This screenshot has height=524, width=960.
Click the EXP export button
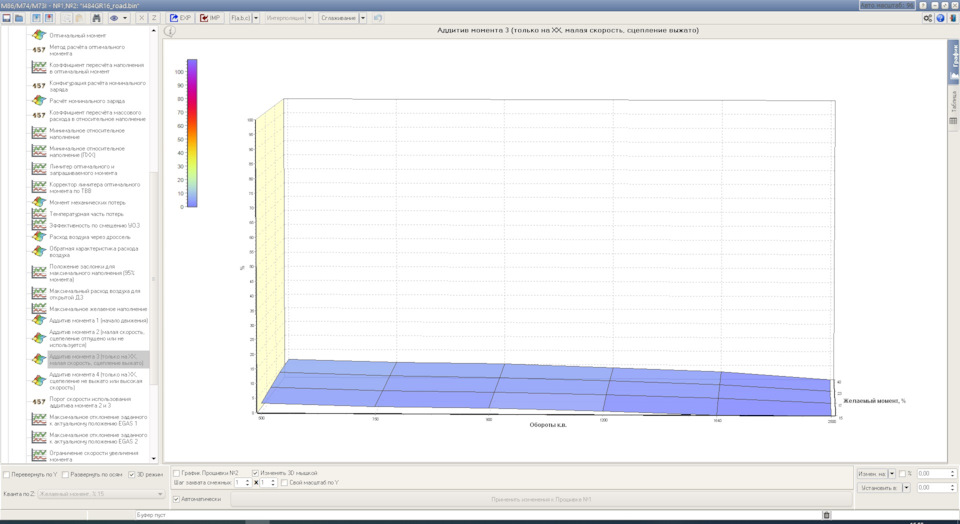point(181,18)
